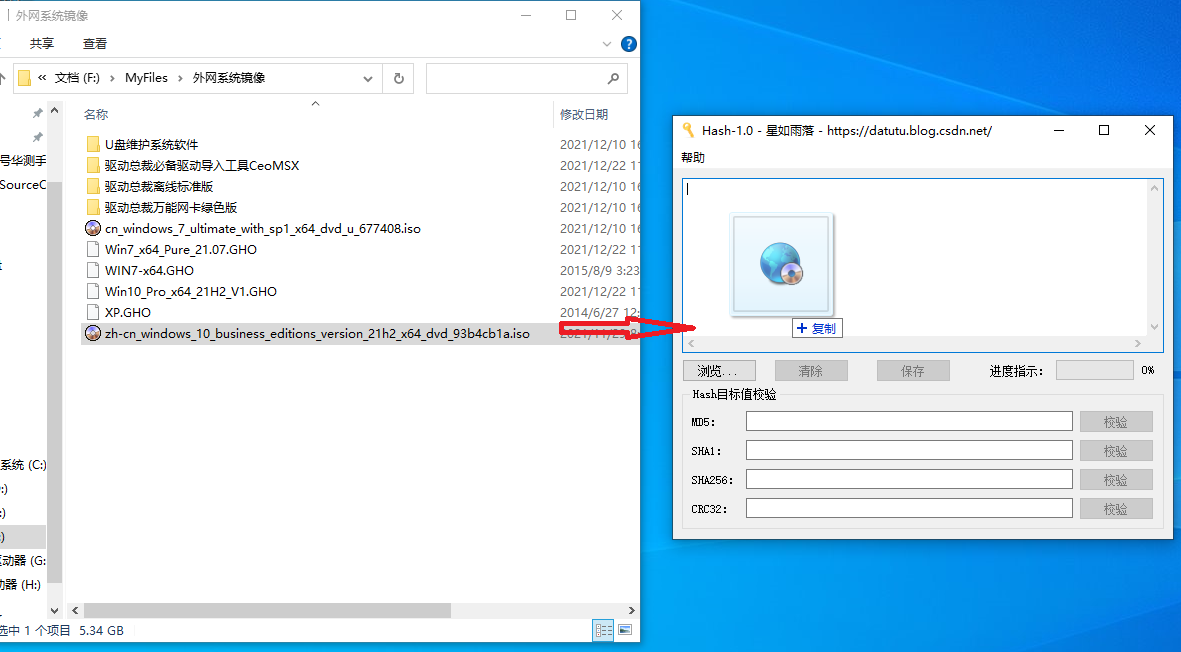Click the SHA1 input field
1181x652 pixels.
[909, 450]
